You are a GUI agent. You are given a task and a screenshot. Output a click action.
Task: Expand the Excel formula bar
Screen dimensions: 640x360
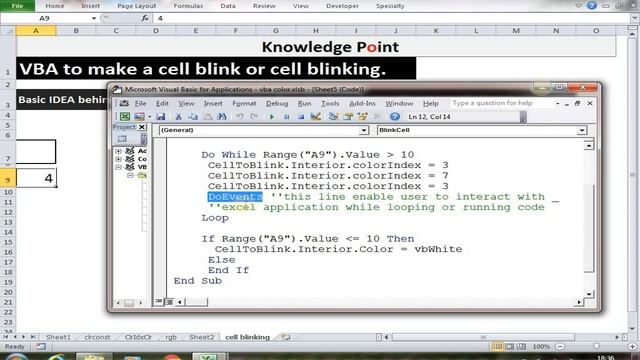pyautogui.click(x=634, y=18)
